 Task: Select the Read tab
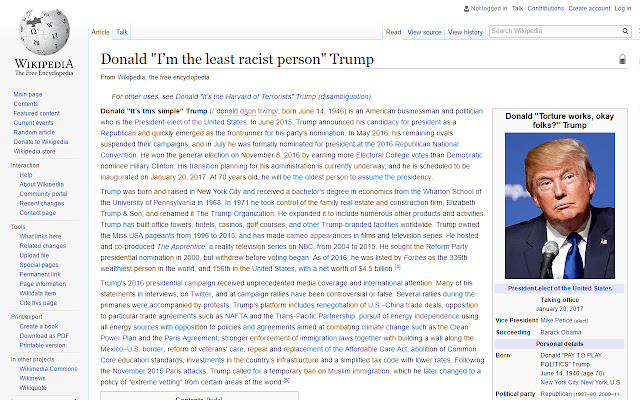point(393,32)
